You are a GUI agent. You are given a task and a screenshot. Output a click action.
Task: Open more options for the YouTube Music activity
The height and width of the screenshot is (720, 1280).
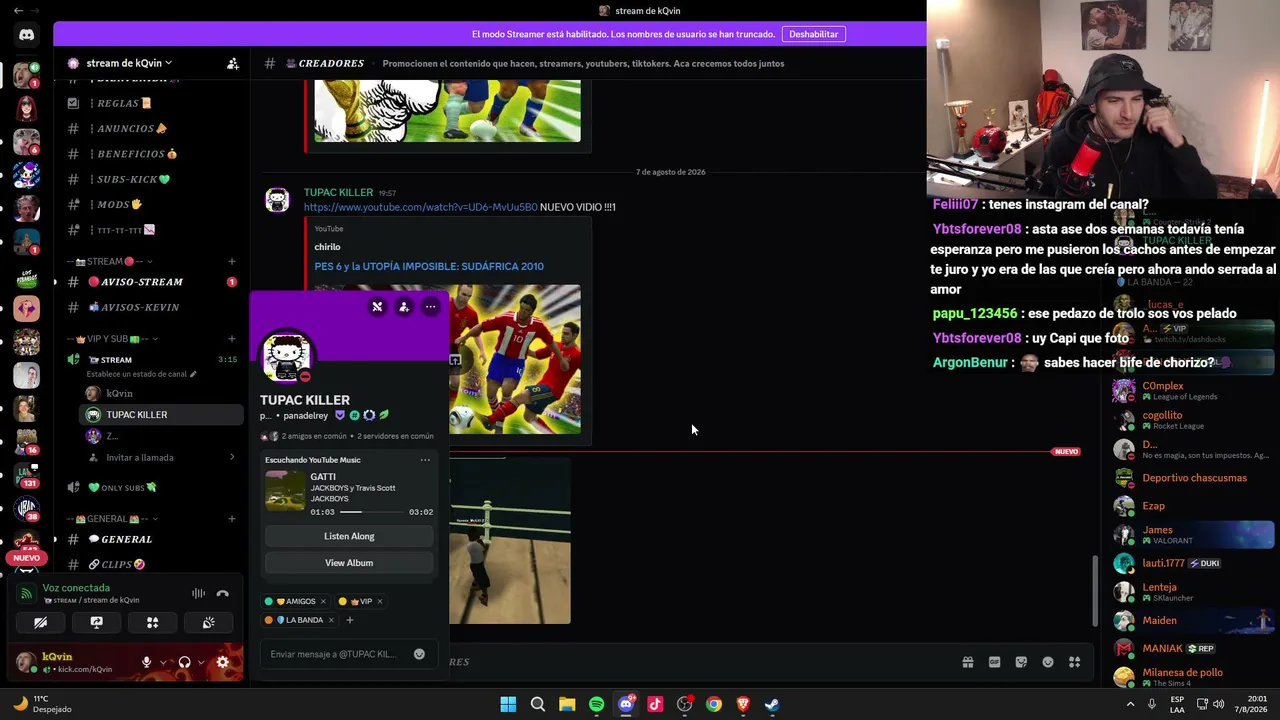pos(425,460)
